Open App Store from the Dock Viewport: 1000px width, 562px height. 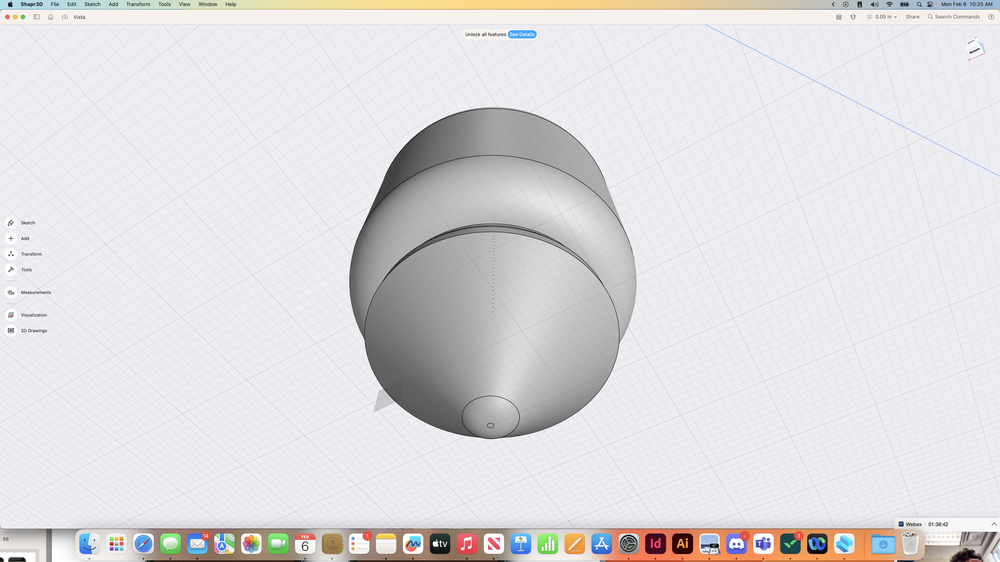point(601,544)
